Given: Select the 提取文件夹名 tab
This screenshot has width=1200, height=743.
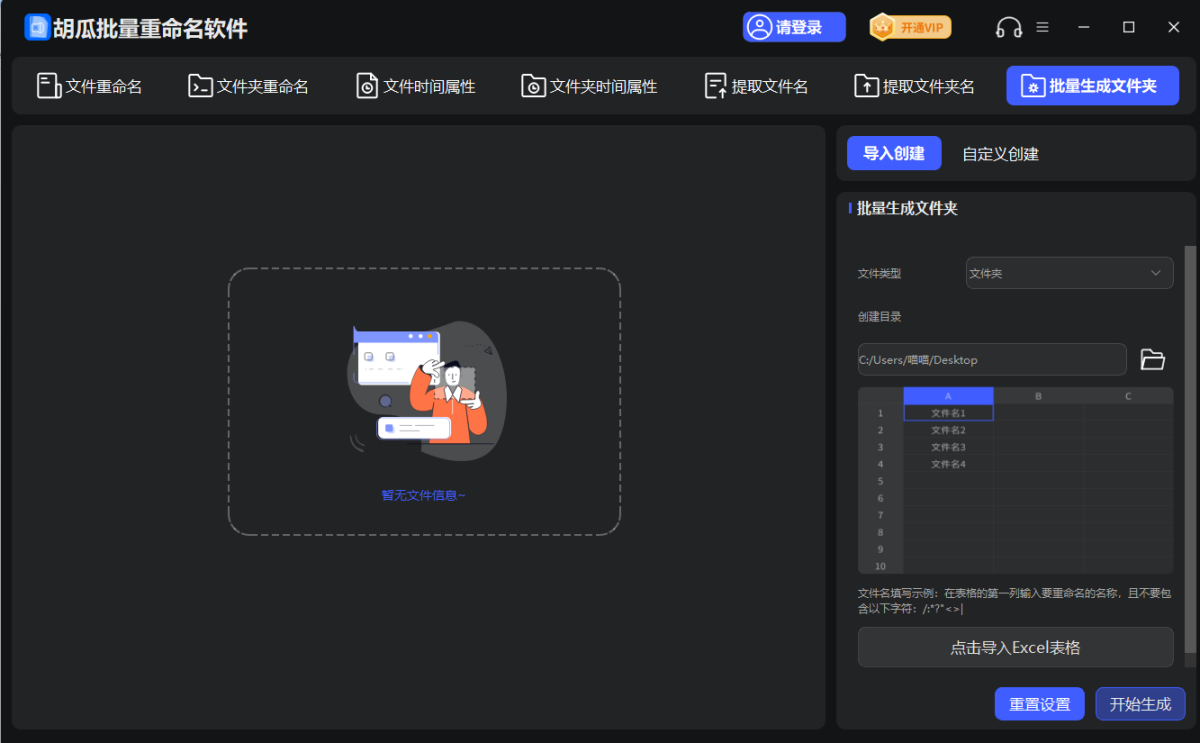Looking at the screenshot, I should 914,86.
